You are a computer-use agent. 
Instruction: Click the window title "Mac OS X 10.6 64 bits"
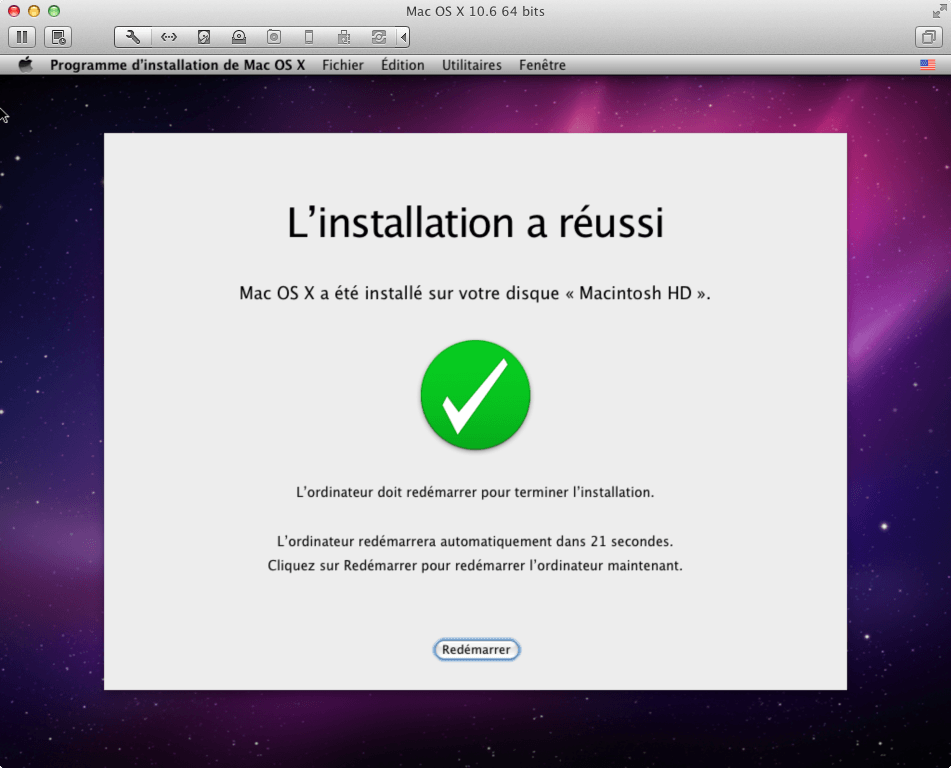point(476,11)
